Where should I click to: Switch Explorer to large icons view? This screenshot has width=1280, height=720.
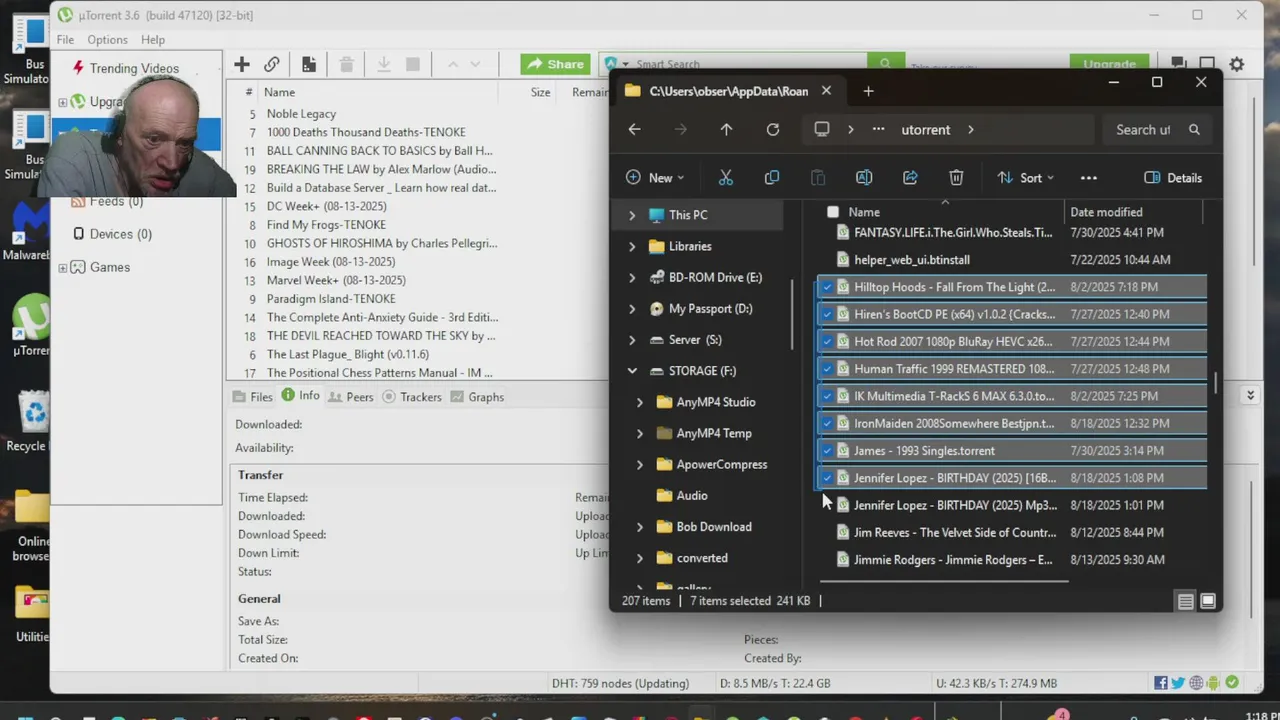(x=1208, y=601)
